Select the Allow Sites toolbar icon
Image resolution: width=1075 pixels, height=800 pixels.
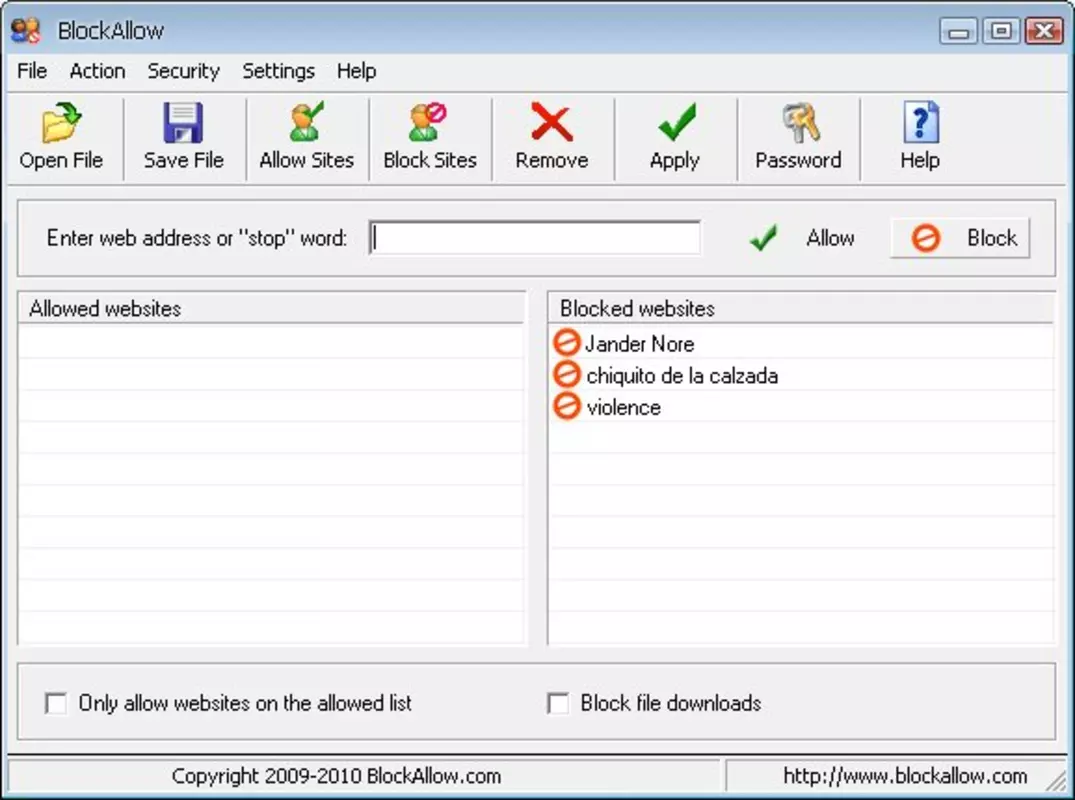pos(306,122)
